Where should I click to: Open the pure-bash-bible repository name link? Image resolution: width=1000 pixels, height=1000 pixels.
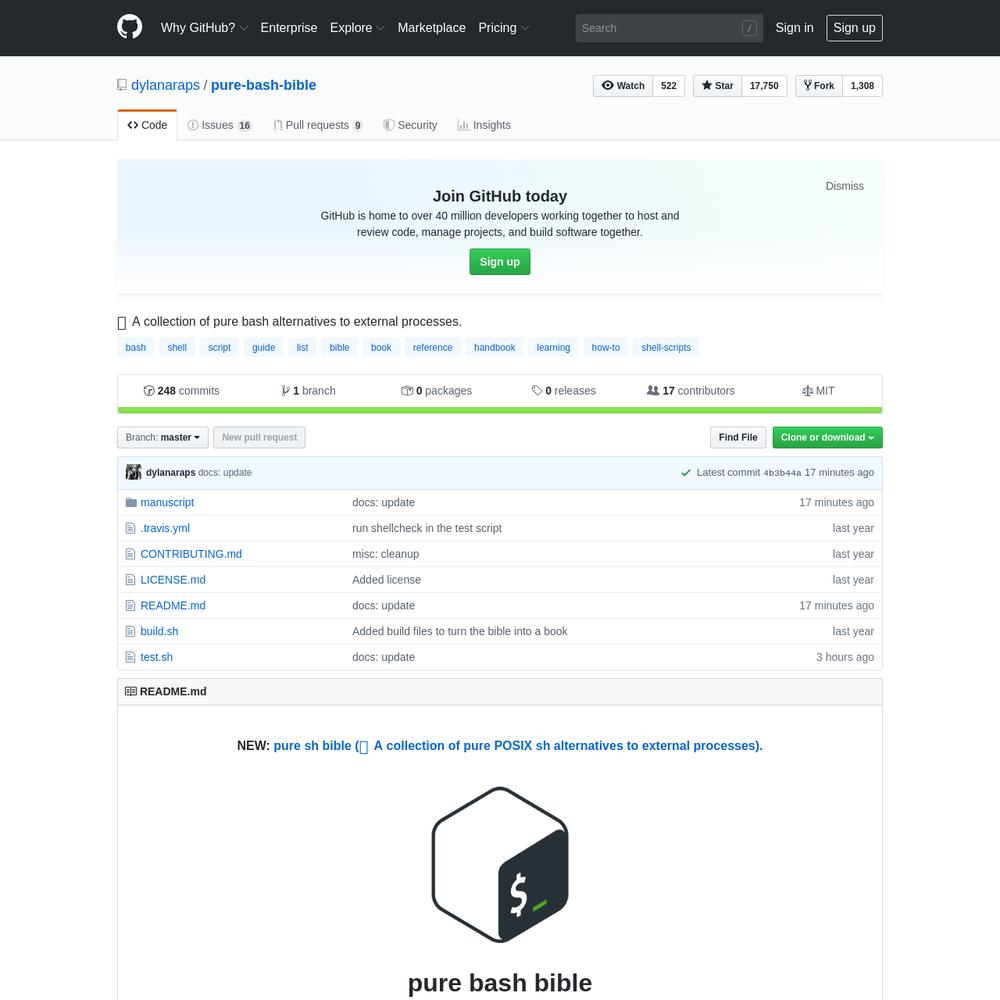pos(263,85)
